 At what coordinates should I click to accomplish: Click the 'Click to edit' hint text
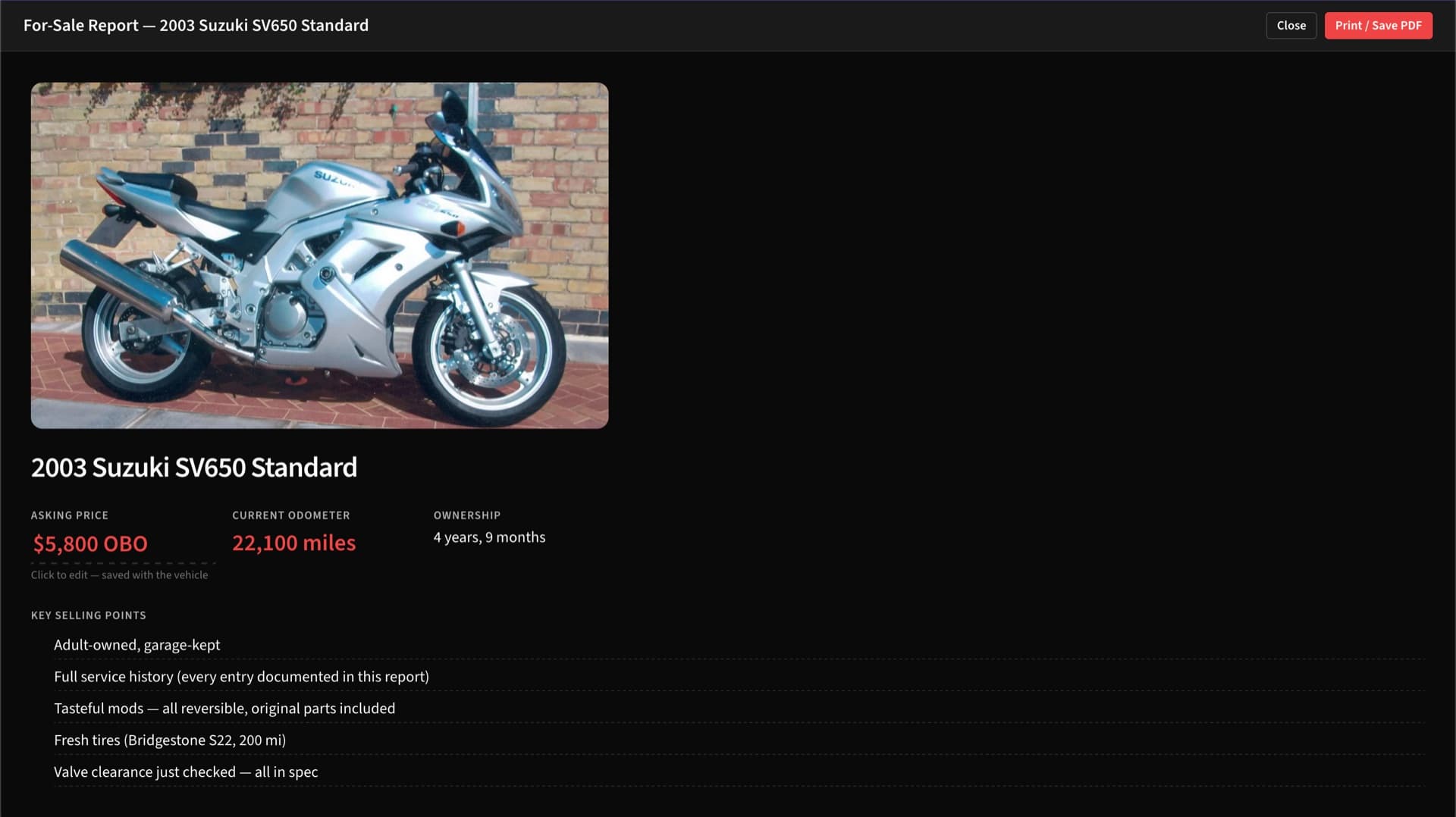[x=119, y=575]
